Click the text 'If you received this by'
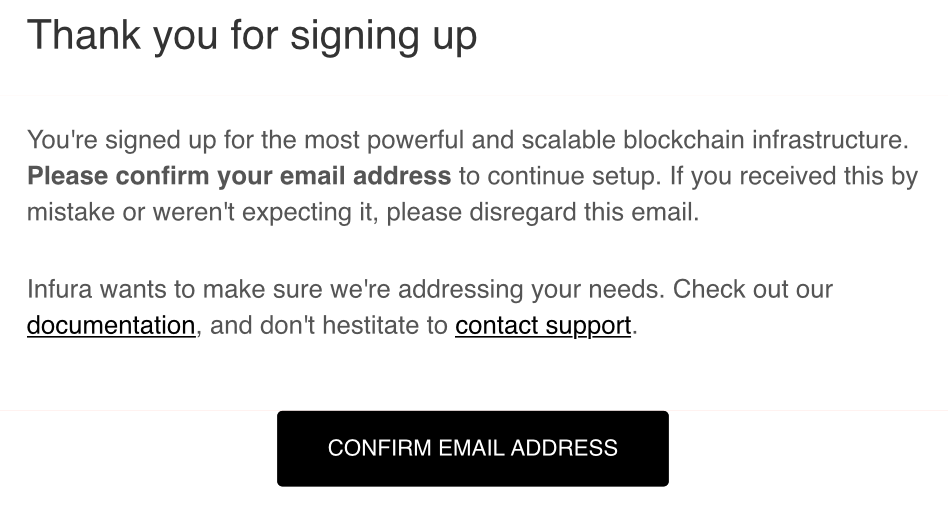 (x=794, y=176)
